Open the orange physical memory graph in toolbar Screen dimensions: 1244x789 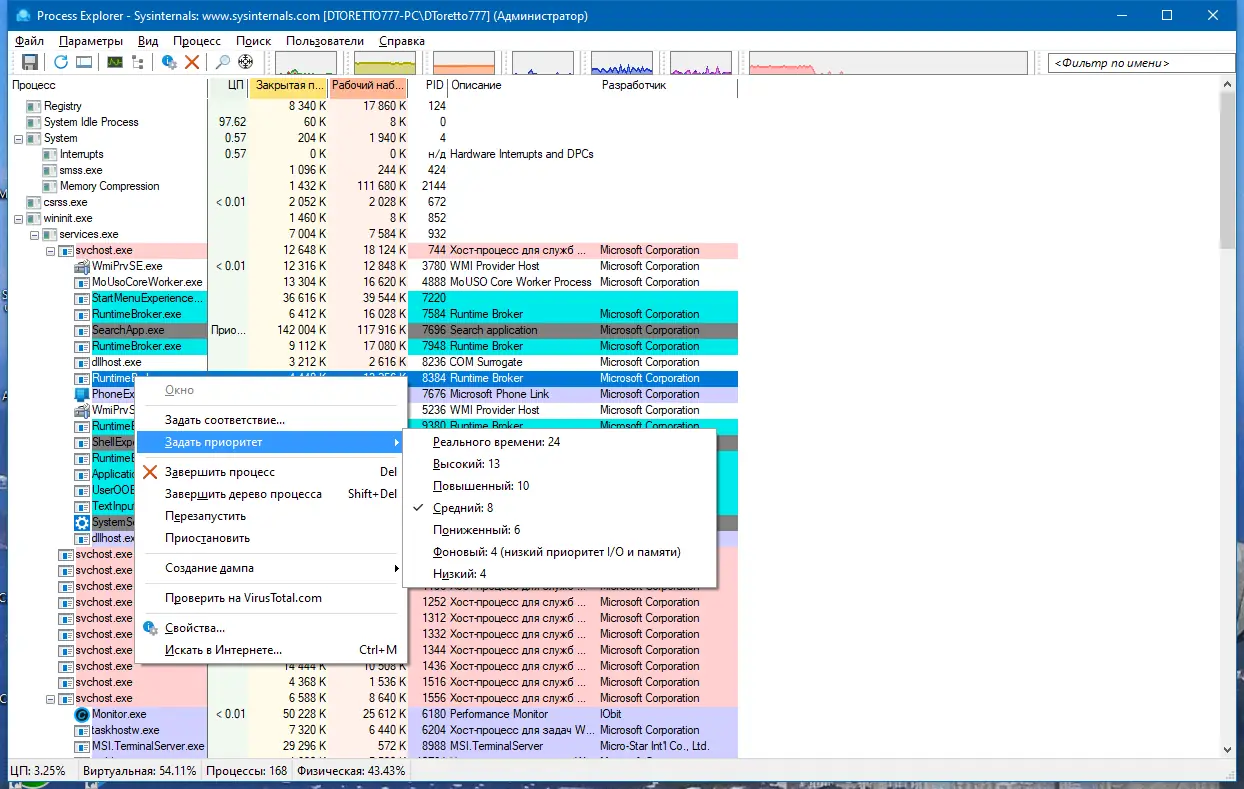(x=464, y=63)
